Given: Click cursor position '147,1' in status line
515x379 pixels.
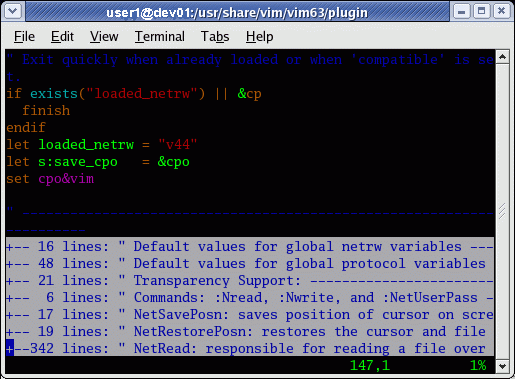Looking at the screenshot, I should coord(370,366).
